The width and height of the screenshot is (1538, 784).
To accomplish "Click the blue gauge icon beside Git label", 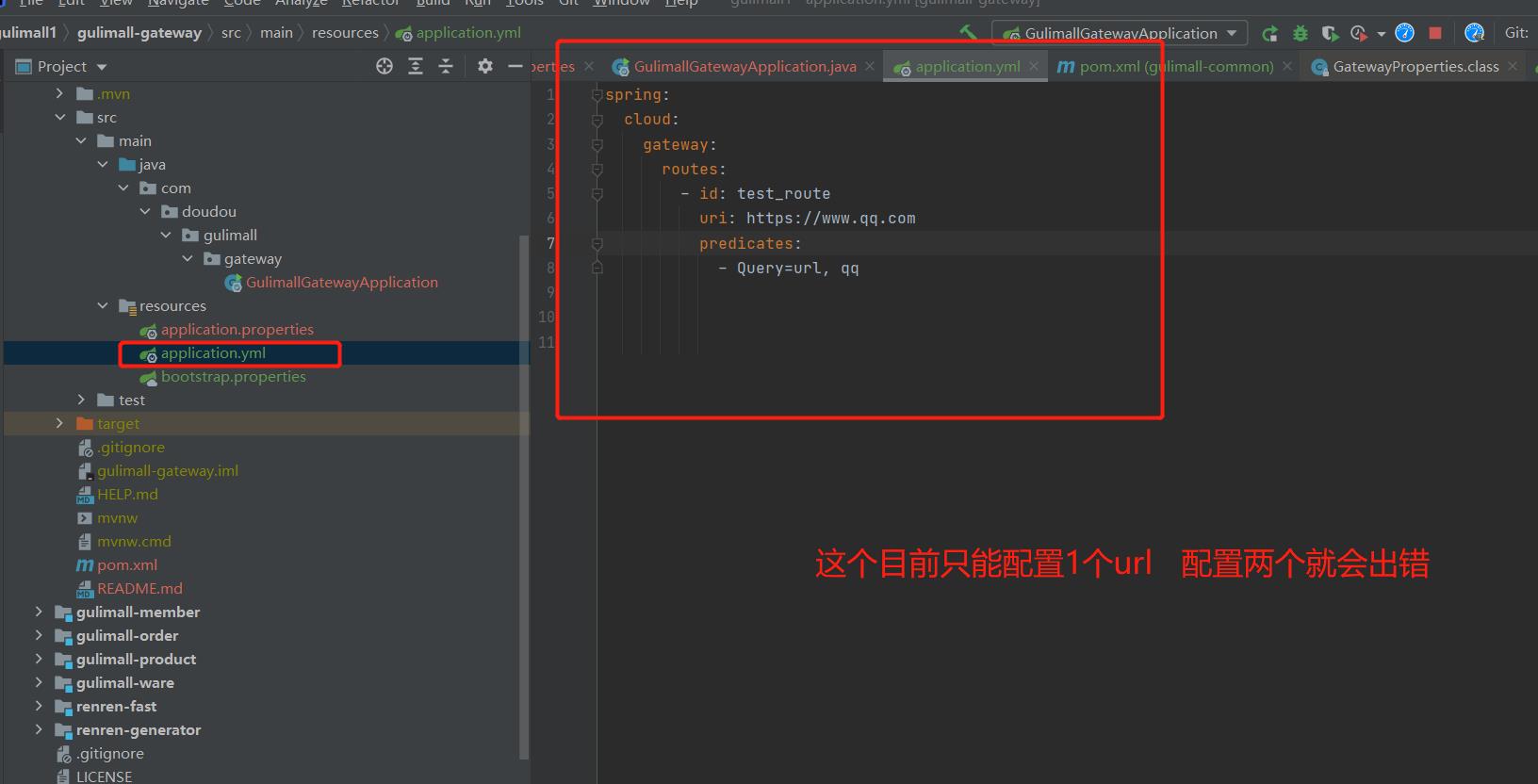I will pos(1475,33).
